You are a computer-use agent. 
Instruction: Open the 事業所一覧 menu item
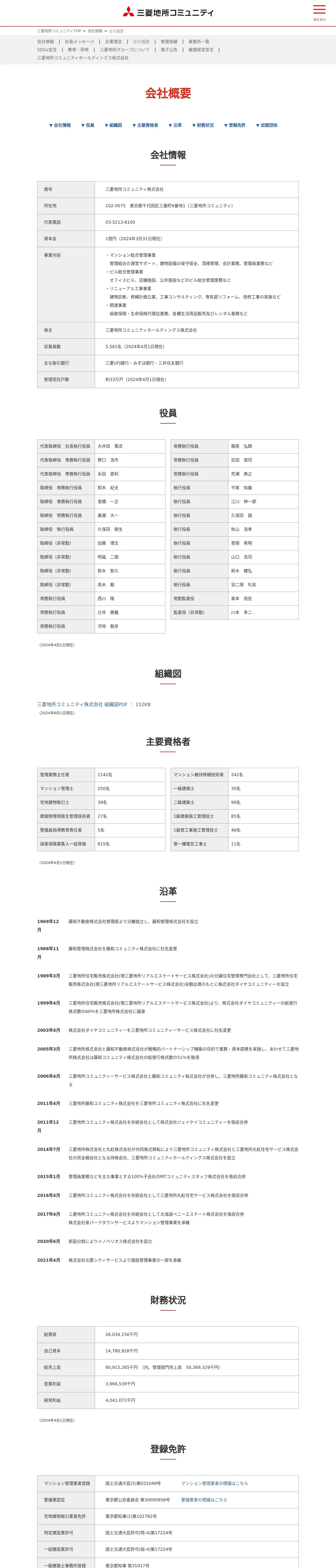tap(199, 42)
